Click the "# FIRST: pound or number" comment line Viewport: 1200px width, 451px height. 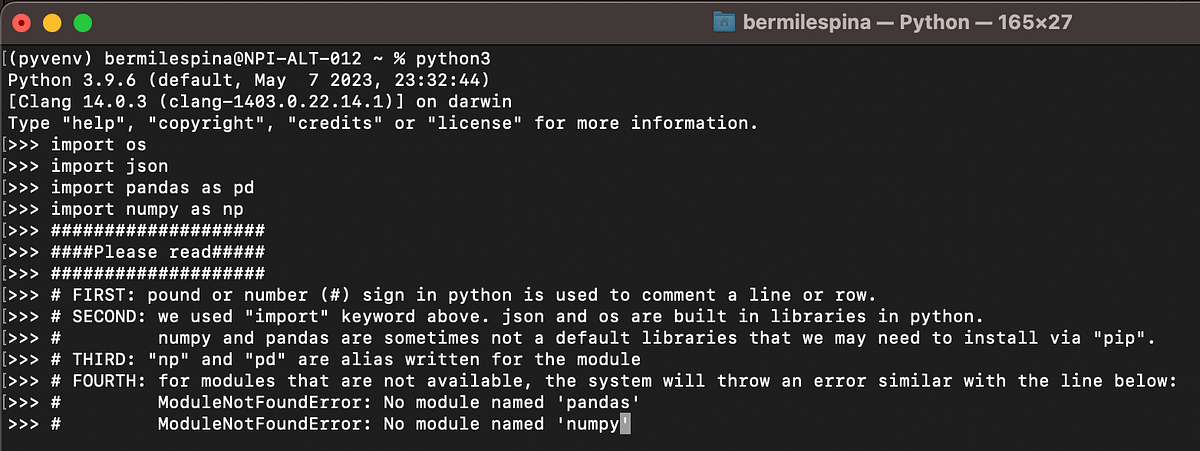440,296
